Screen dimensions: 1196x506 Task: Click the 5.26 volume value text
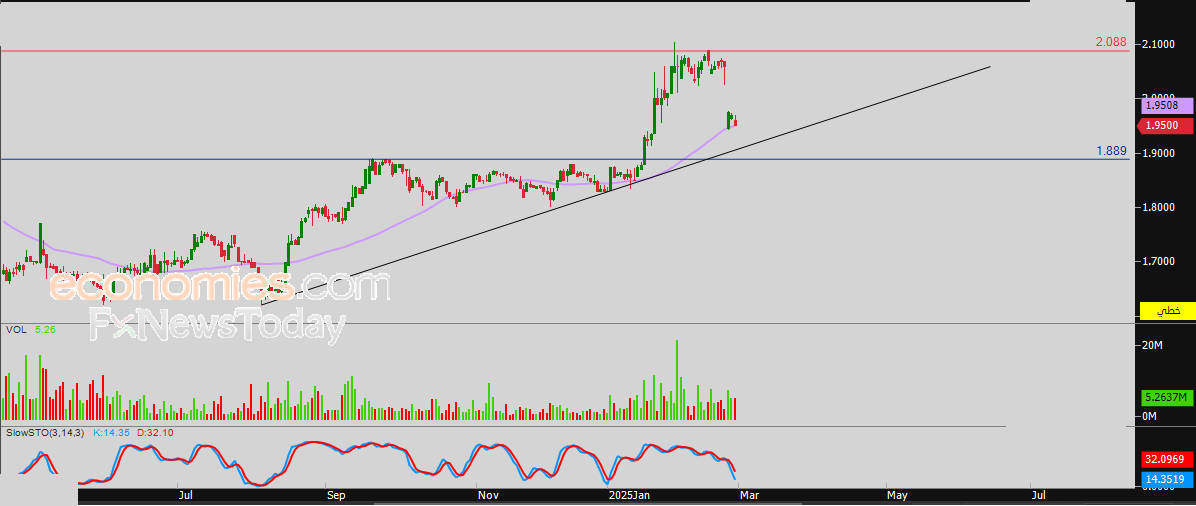45,330
